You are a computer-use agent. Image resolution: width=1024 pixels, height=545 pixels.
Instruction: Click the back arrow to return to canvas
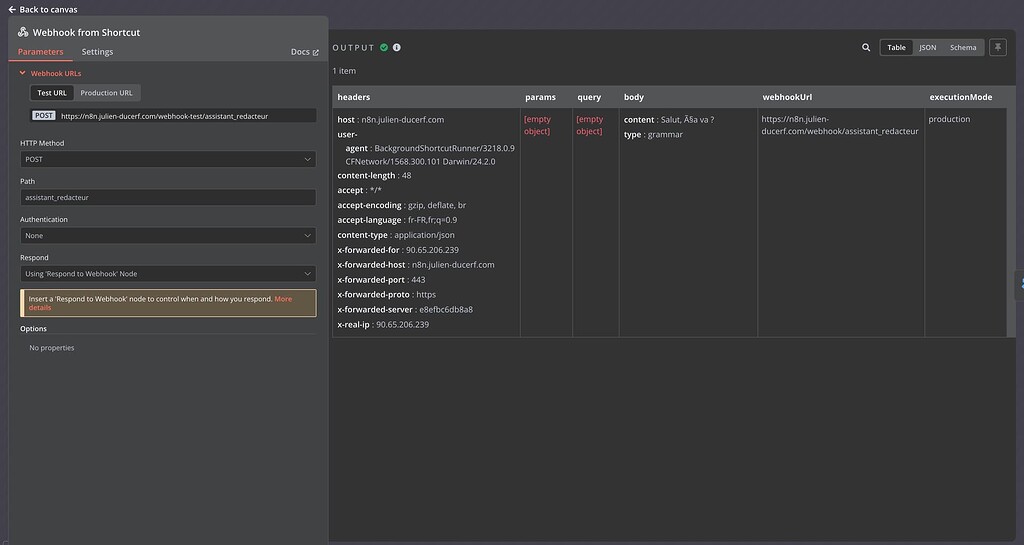[x=12, y=9]
